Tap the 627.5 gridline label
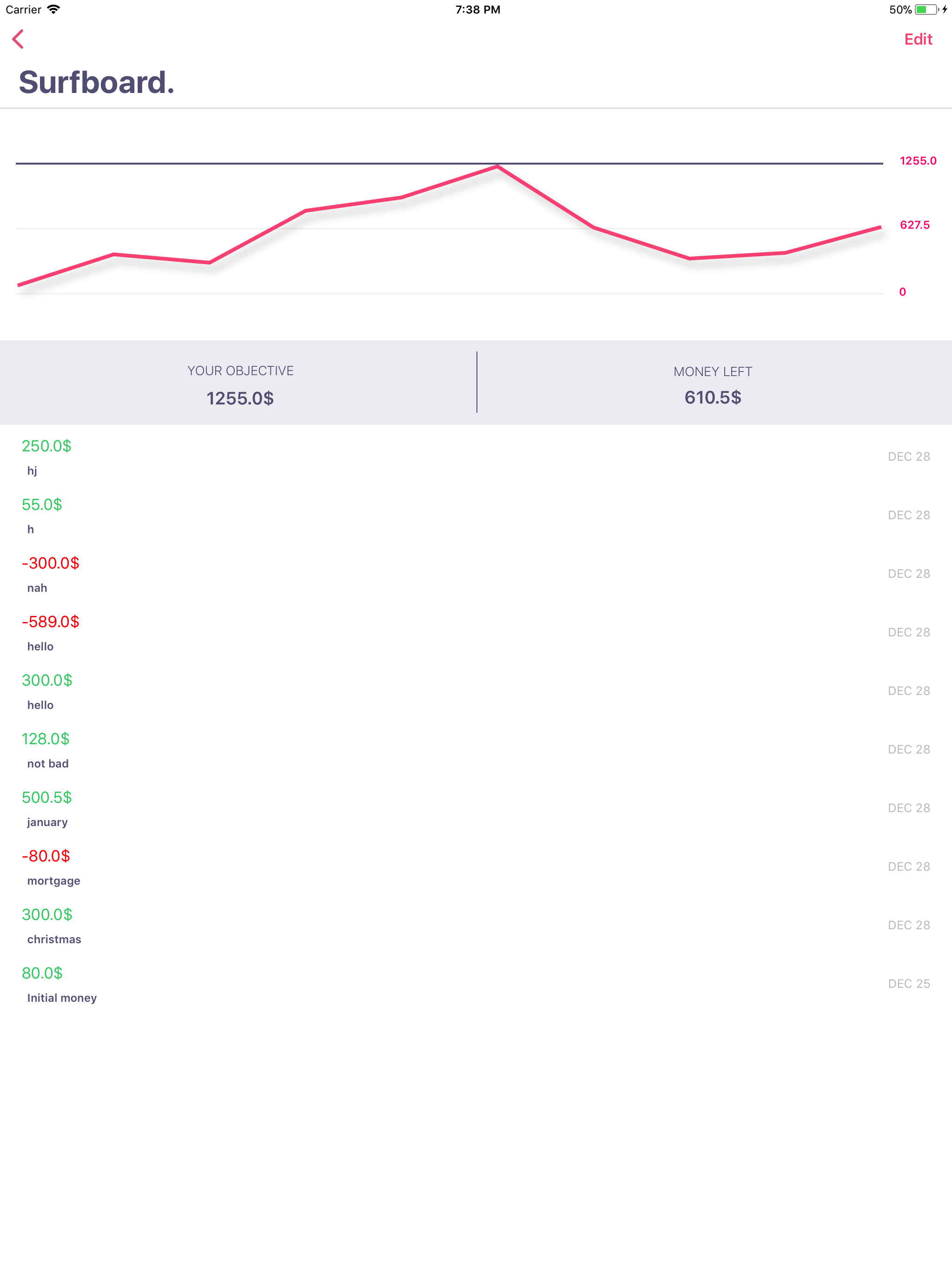The image size is (952, 1270). pyautogui.click(x=915, y=225)
